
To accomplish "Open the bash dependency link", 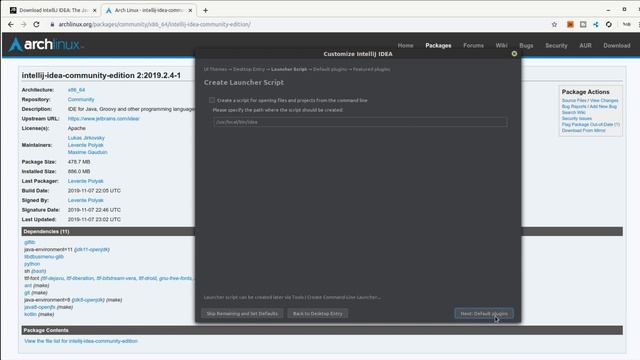I will click(38, 271).
